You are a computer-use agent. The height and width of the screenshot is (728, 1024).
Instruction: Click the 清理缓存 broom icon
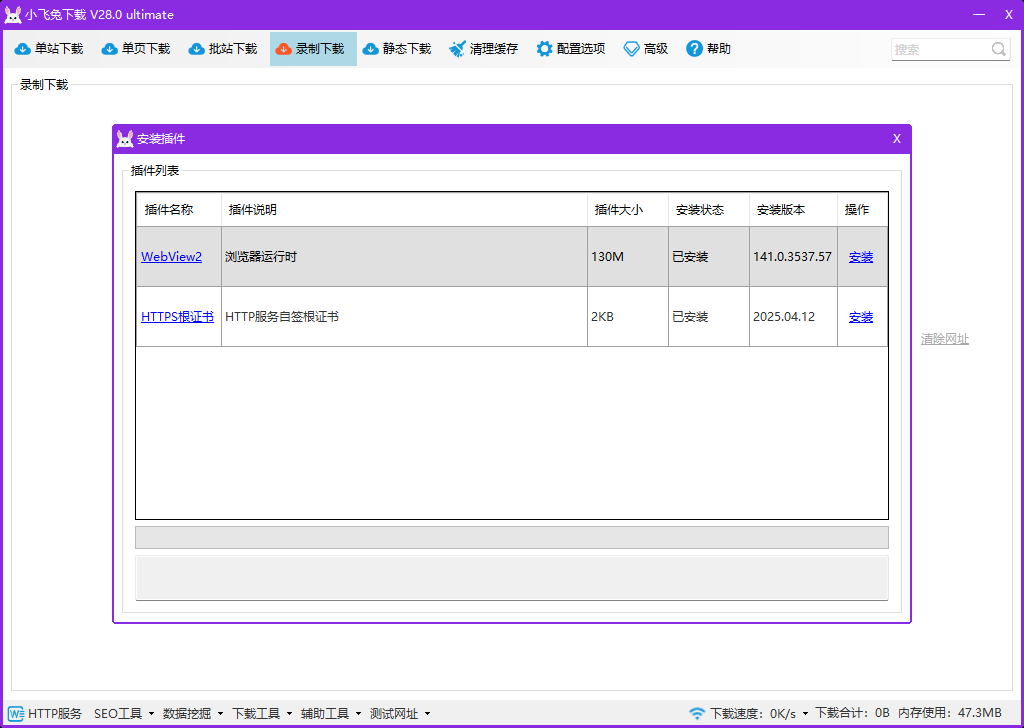point(458,49)
